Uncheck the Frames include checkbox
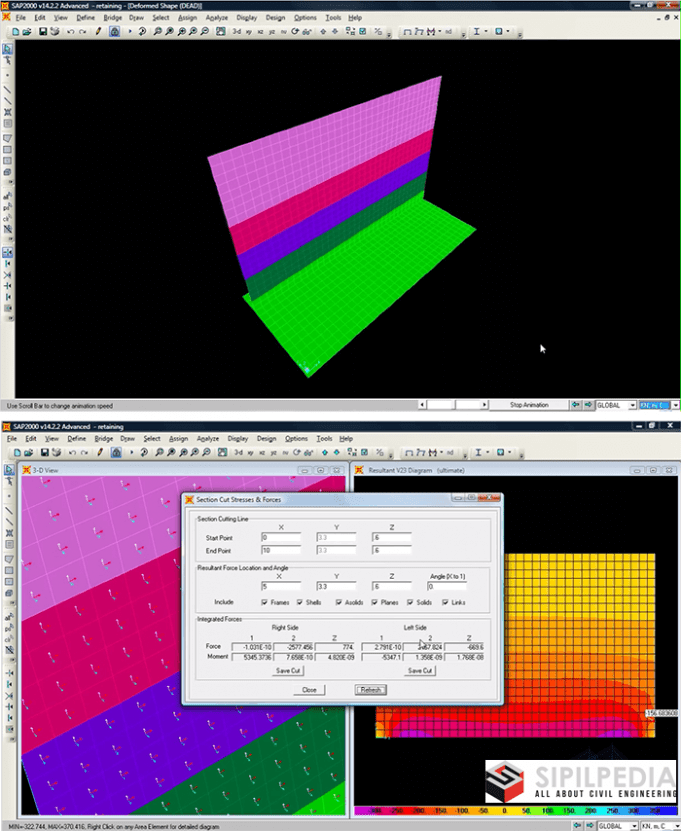Screen dimensions: 681x831 (263, 602)
